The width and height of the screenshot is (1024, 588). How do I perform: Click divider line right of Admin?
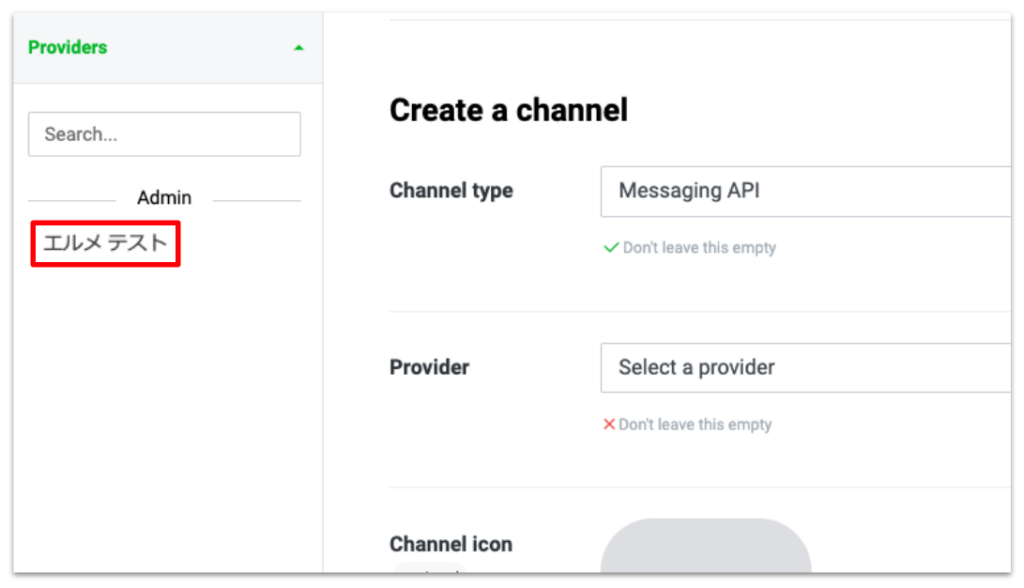coord(257,201)
